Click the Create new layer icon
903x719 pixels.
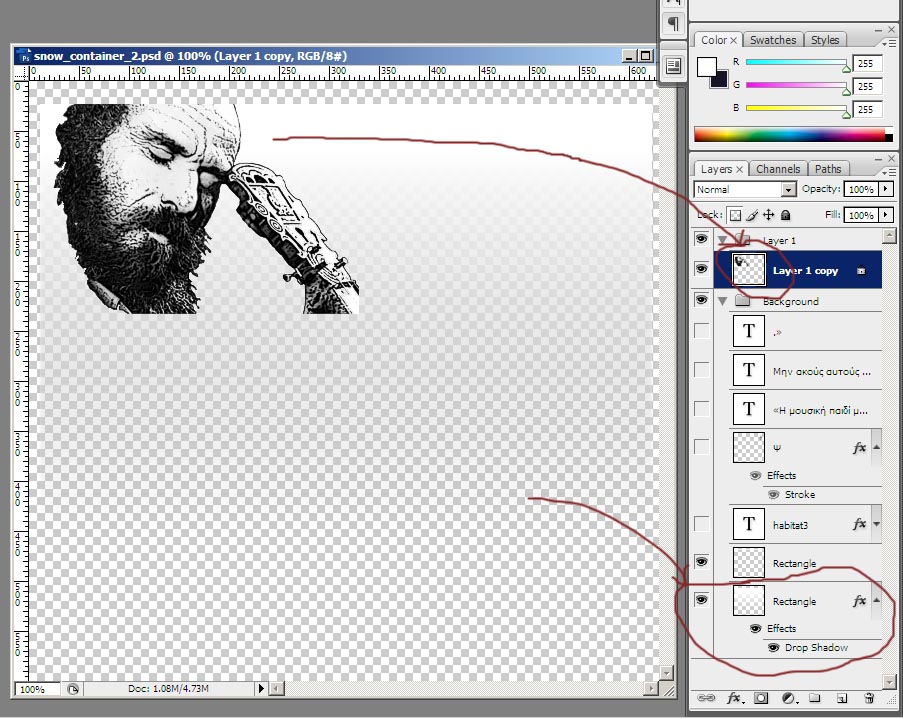pyautogui.click(x=841, y=697)
